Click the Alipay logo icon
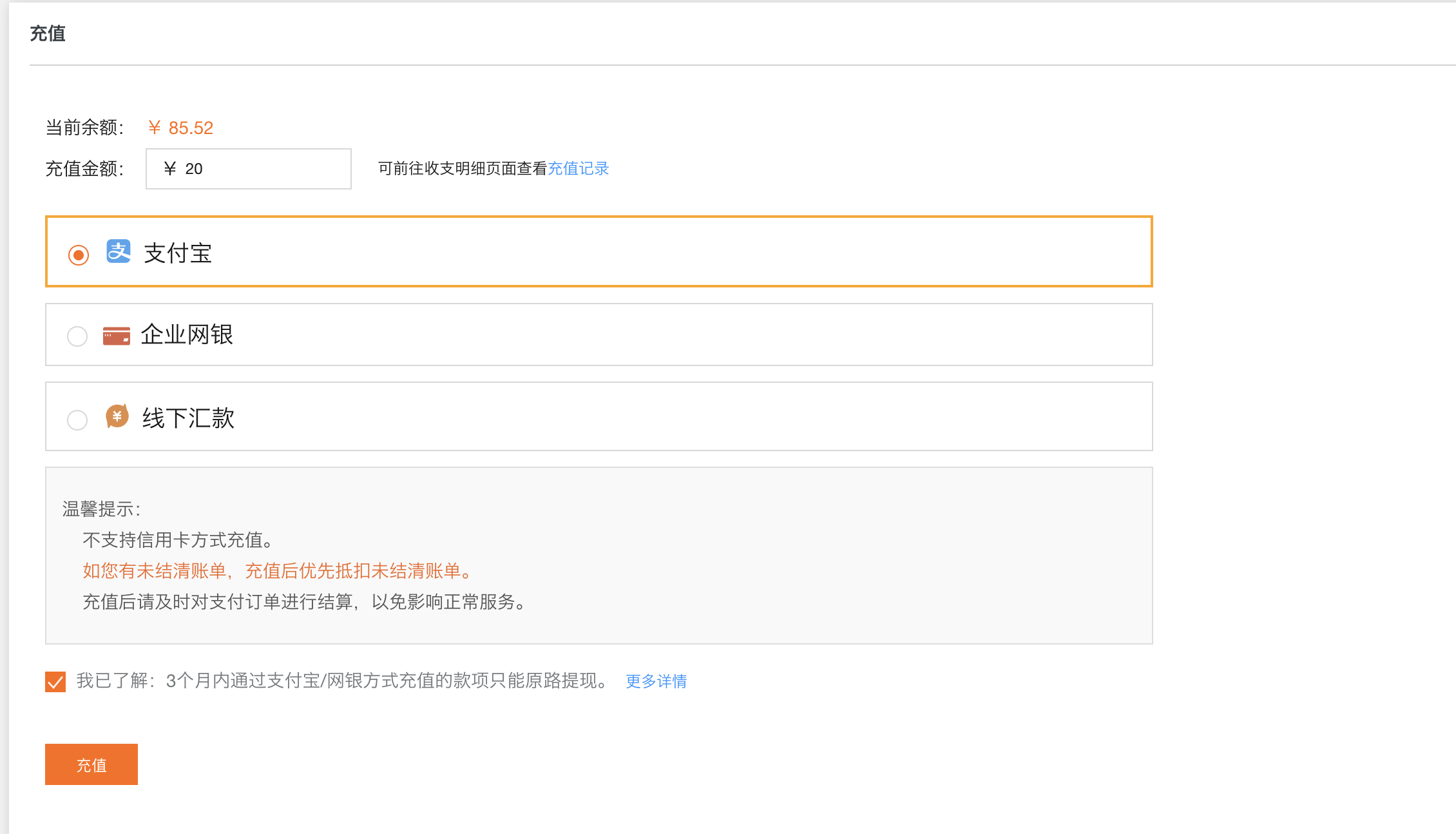The width and height of the screenshot is (1456, 834). 119,252
